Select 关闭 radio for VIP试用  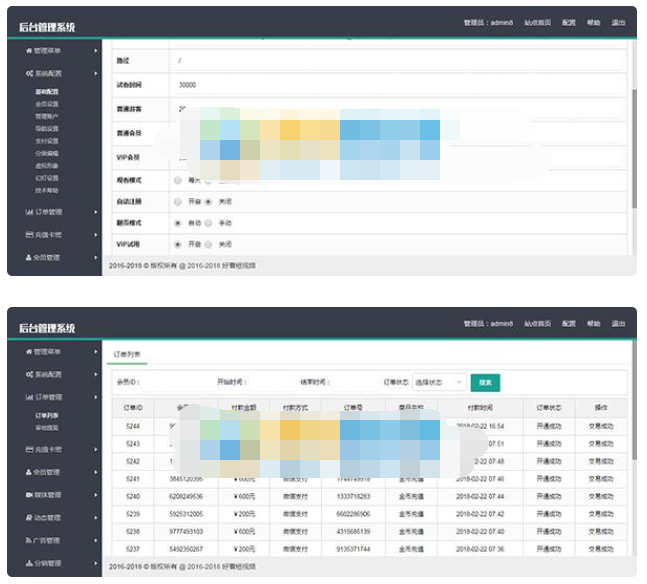(x=208, y=245)
